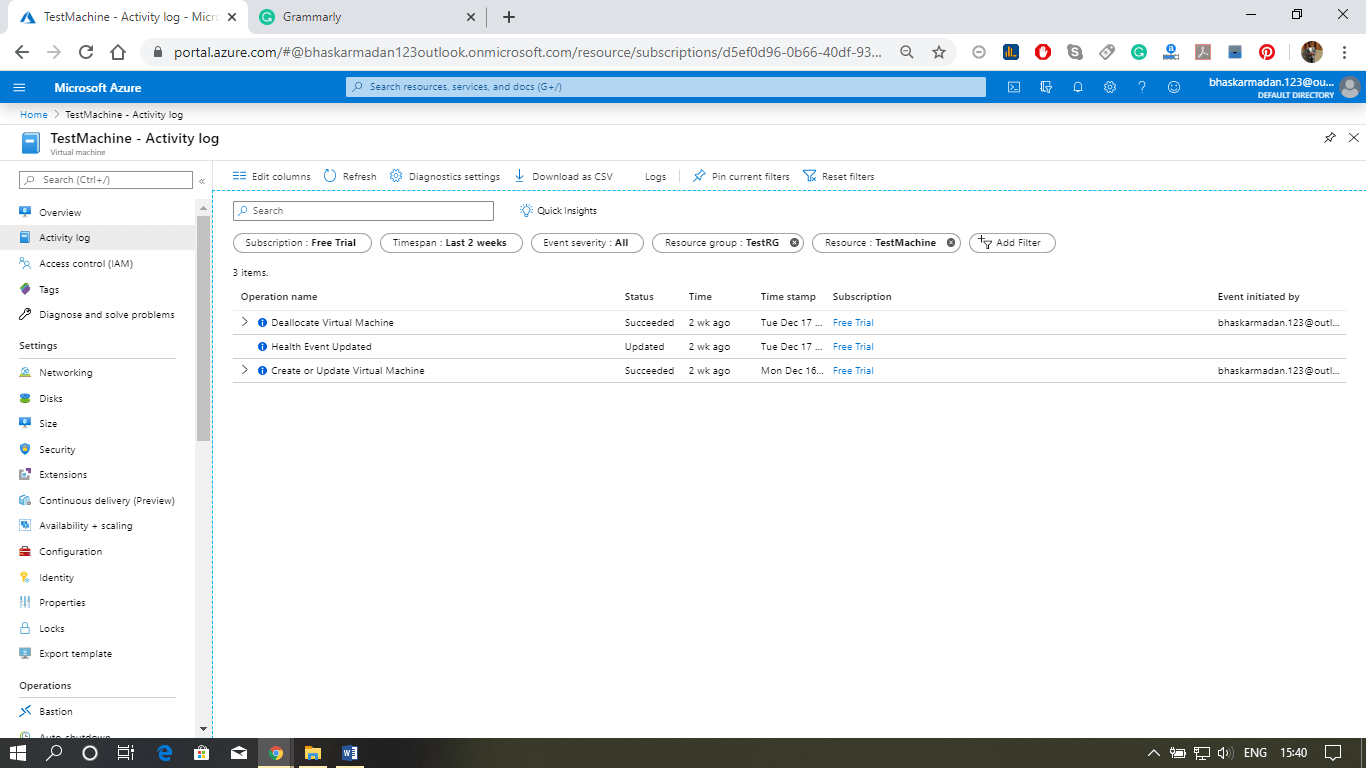Reload the page in Chrome
Viewport: 1366px width, 768px height.
click(x=86, y=52)
